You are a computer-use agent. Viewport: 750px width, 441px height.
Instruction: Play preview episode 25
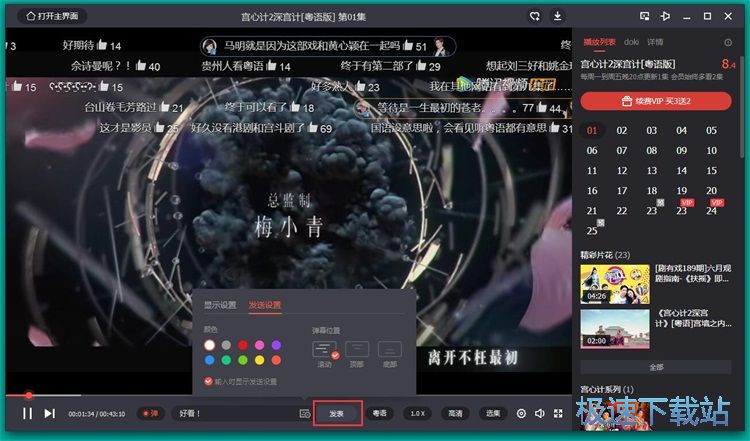[592, 231]
